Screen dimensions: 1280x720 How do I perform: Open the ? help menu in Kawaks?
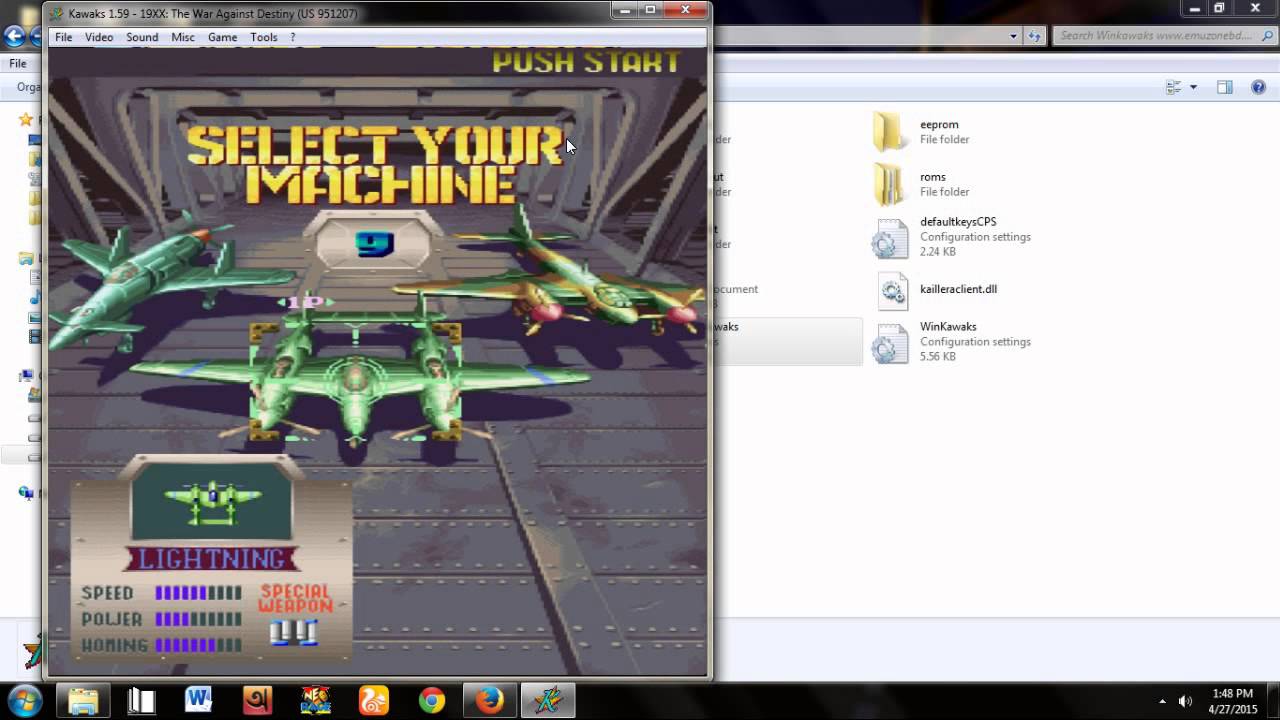[293, 37]
